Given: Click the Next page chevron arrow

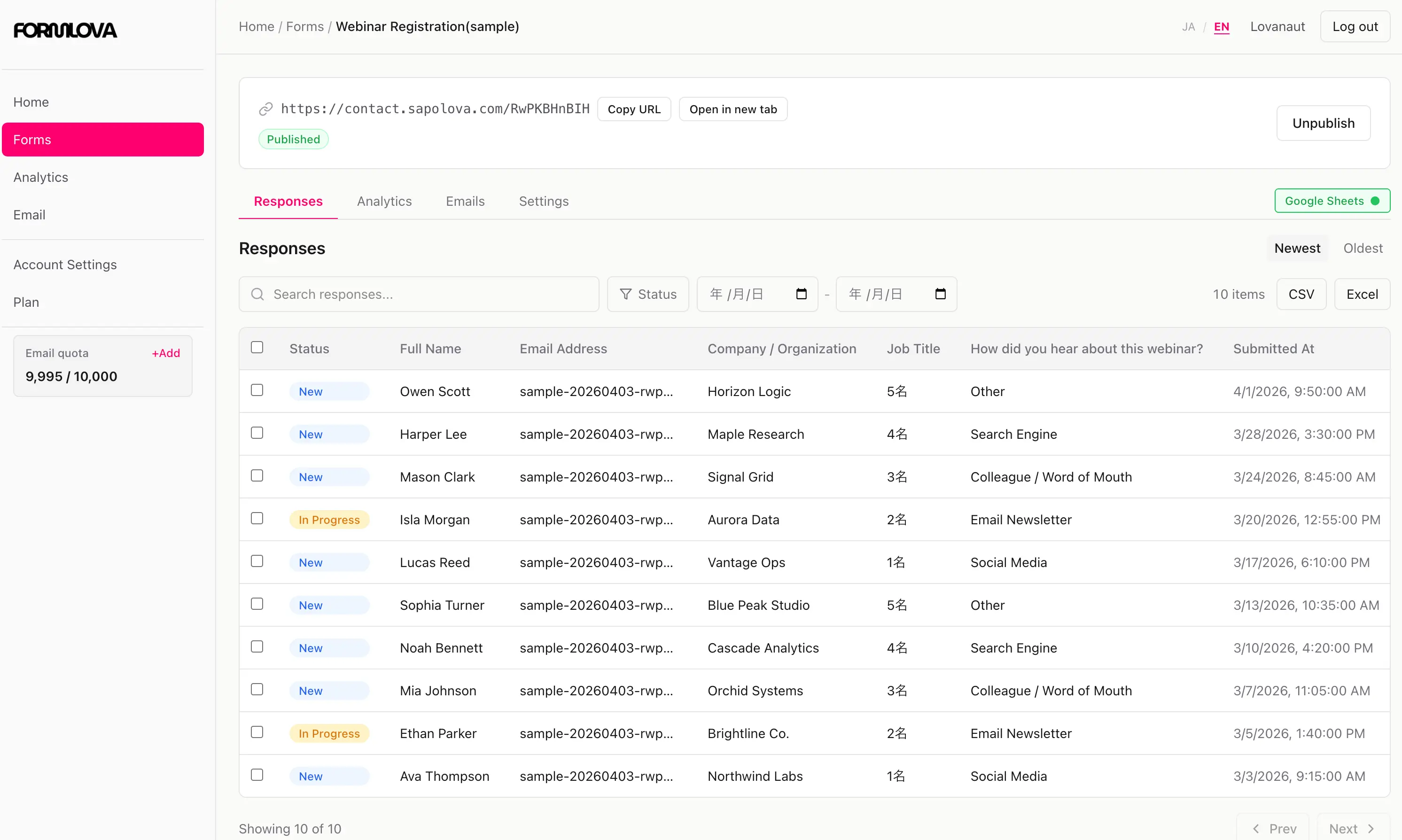Looking at the screenshot, I should click(1371, 829).
